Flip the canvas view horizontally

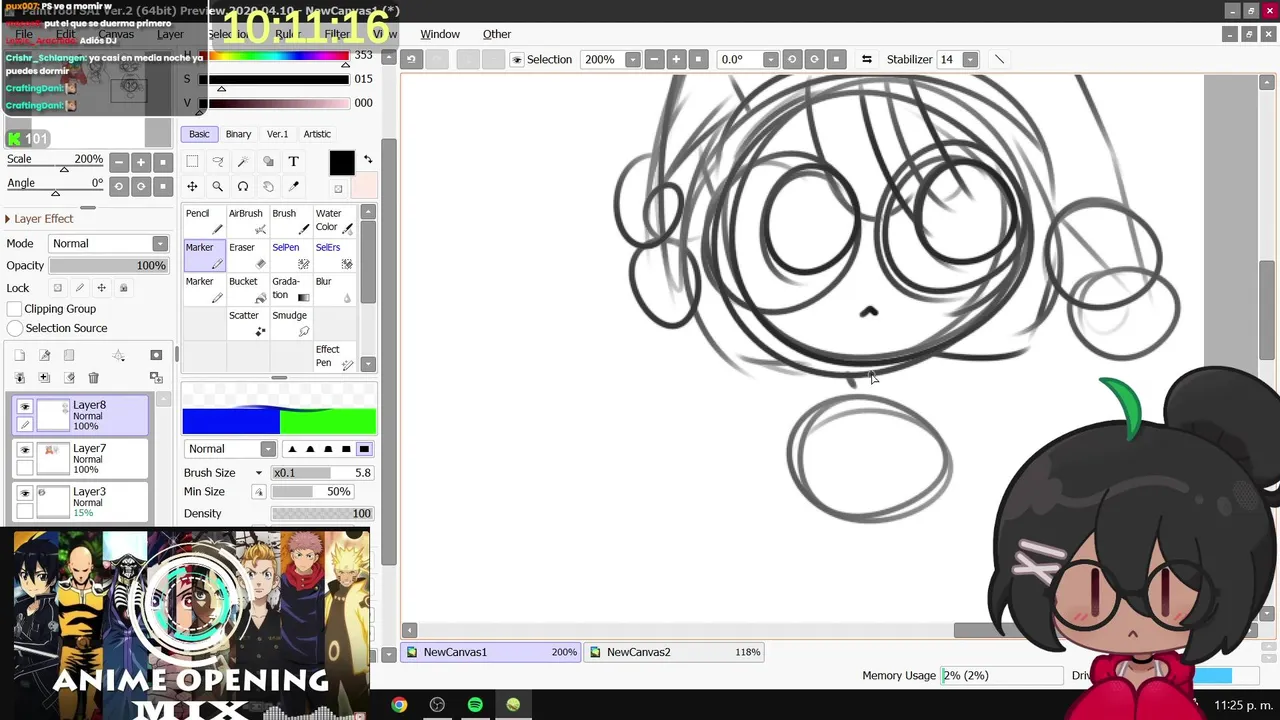pyautogui.click(x=867, y=59)
